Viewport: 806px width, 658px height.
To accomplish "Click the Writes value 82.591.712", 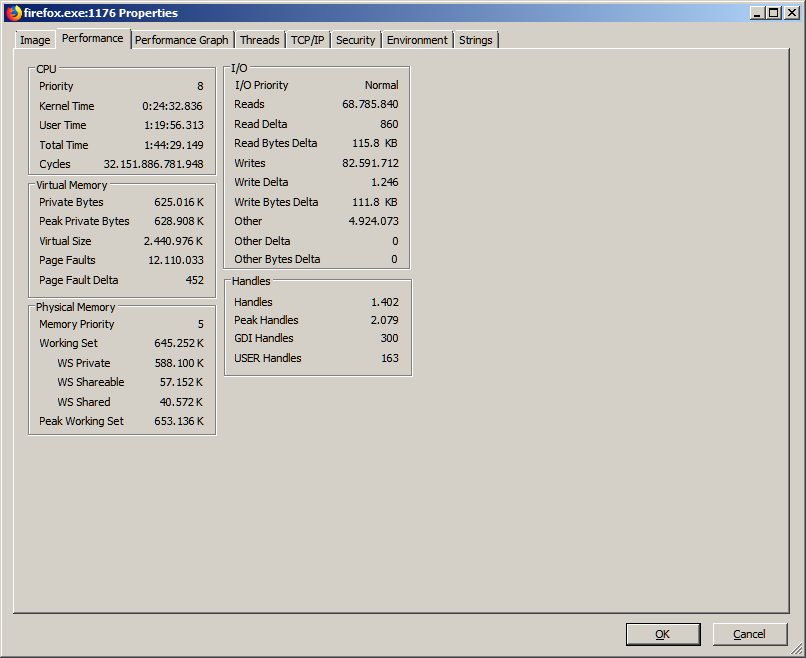I will coord(370,163).
